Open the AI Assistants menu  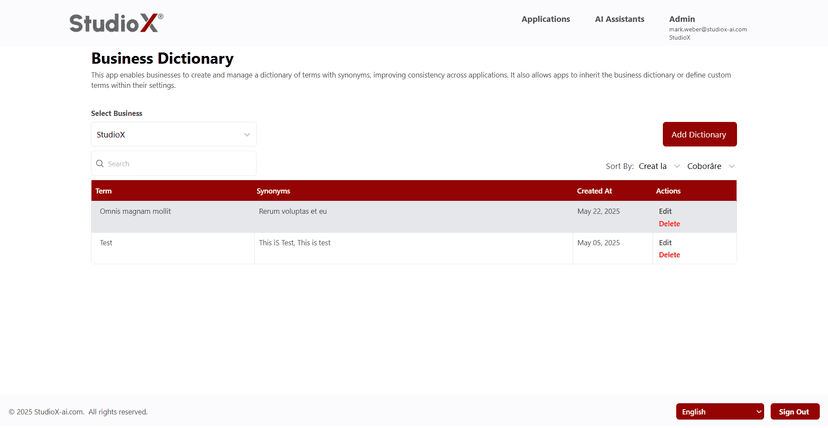tap(619, 19)
